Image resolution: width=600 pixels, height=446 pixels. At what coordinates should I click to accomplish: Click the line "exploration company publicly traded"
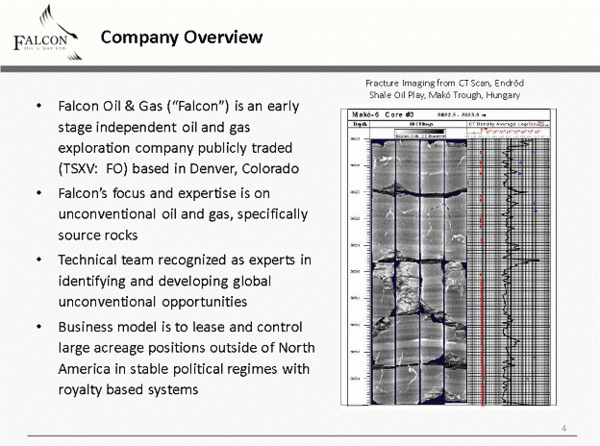point(175,148)
